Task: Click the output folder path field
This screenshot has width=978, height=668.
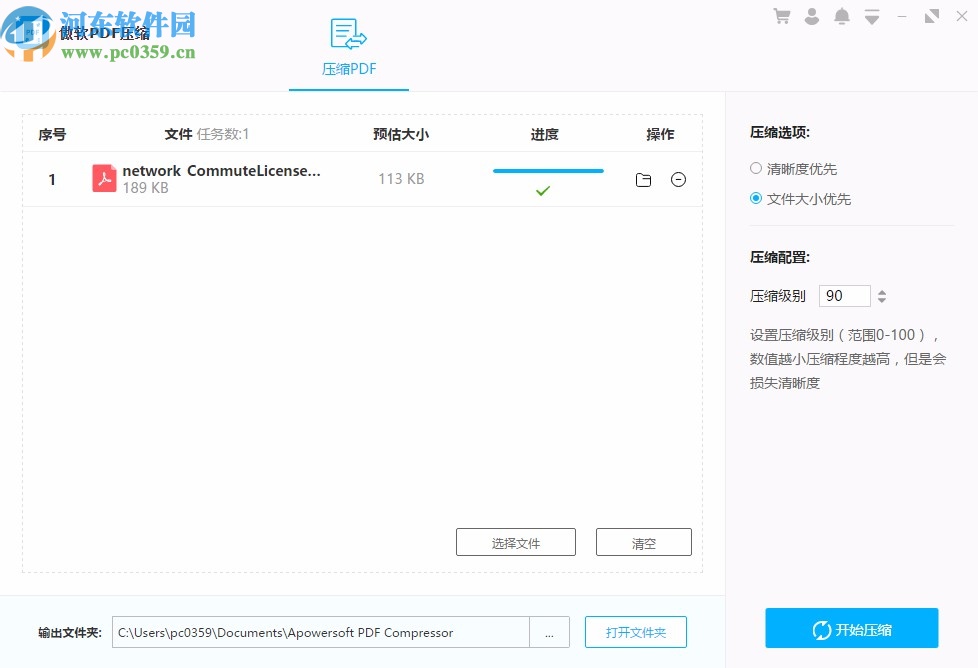Action: coord(320,632)
